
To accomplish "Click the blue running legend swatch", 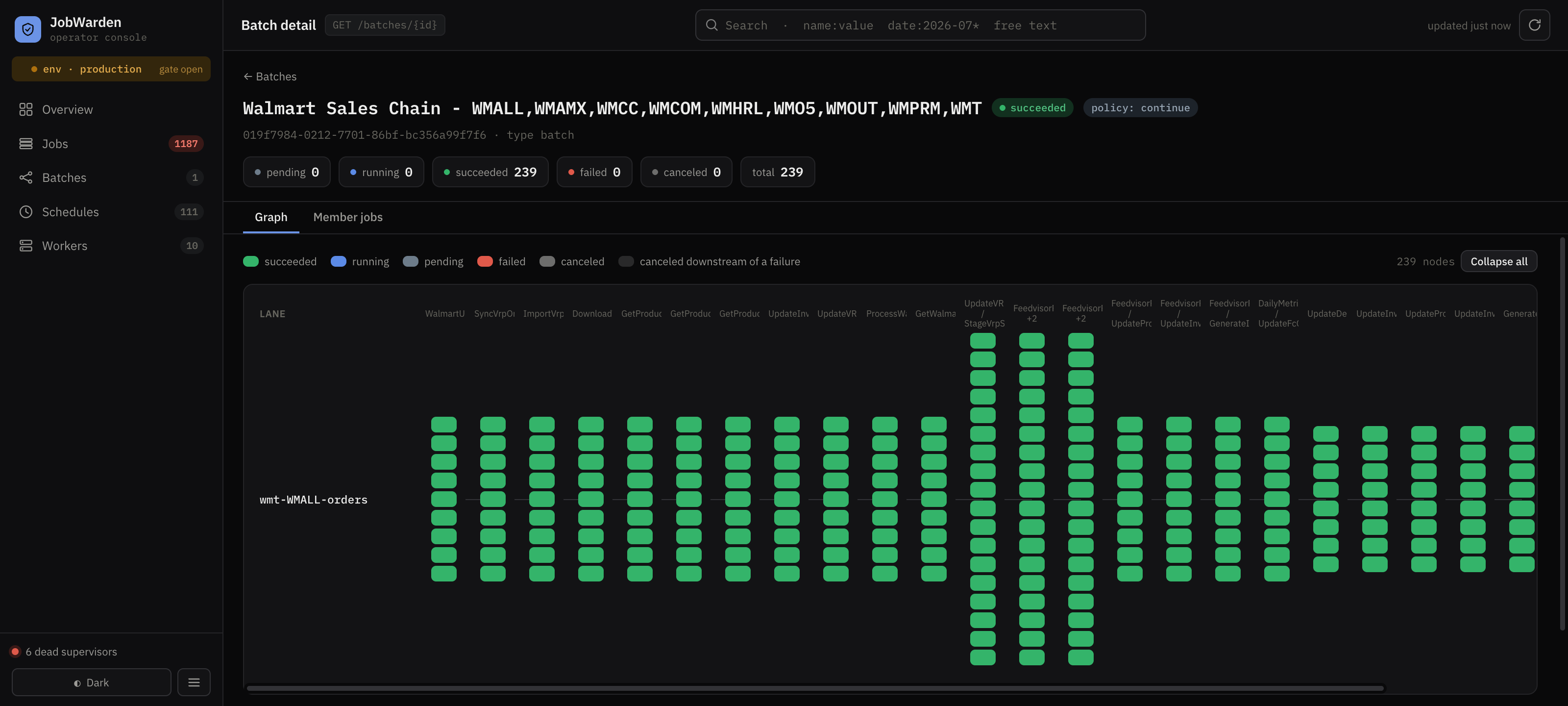I will (339, 261).
